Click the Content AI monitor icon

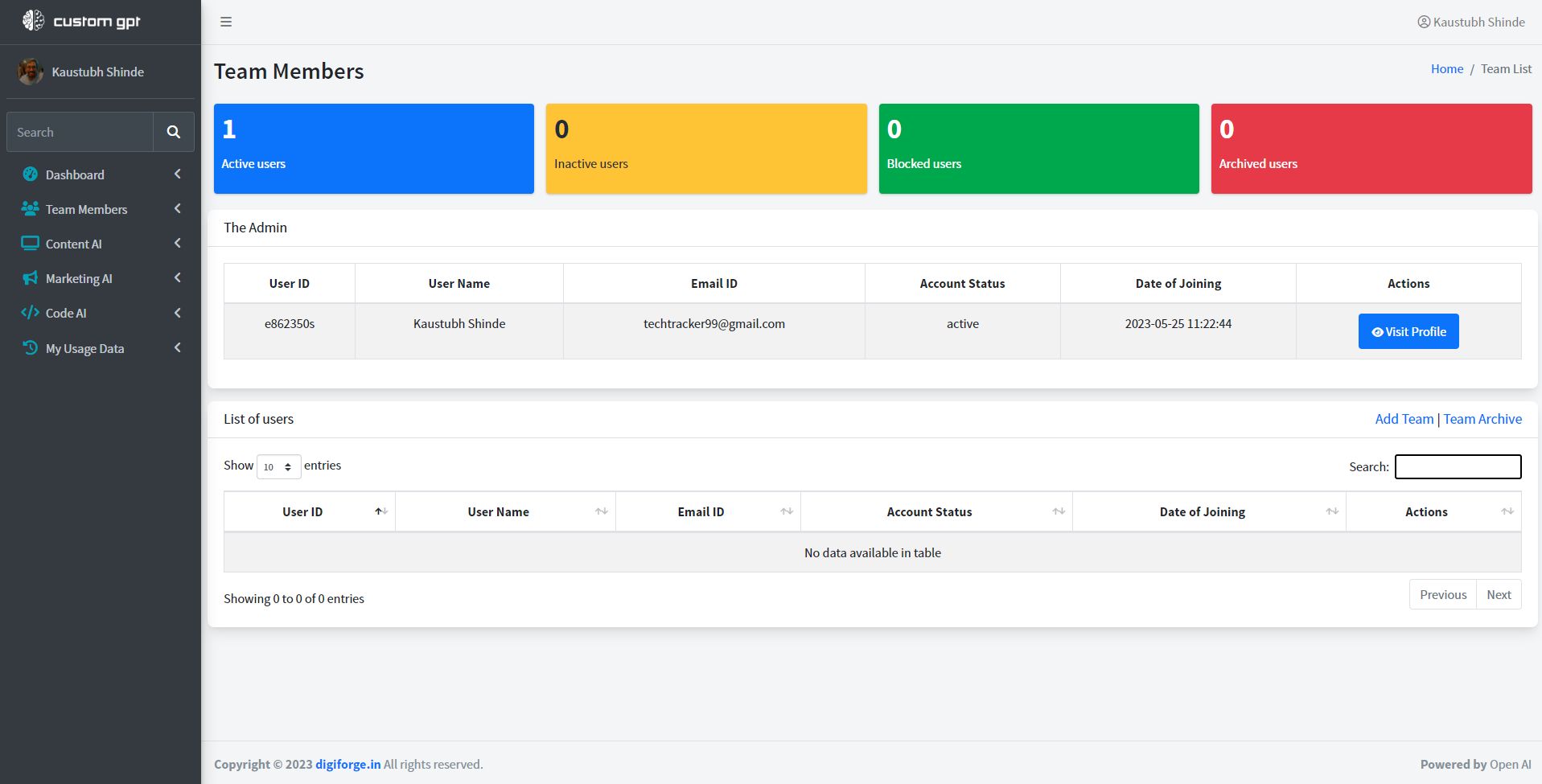point(31,244)
